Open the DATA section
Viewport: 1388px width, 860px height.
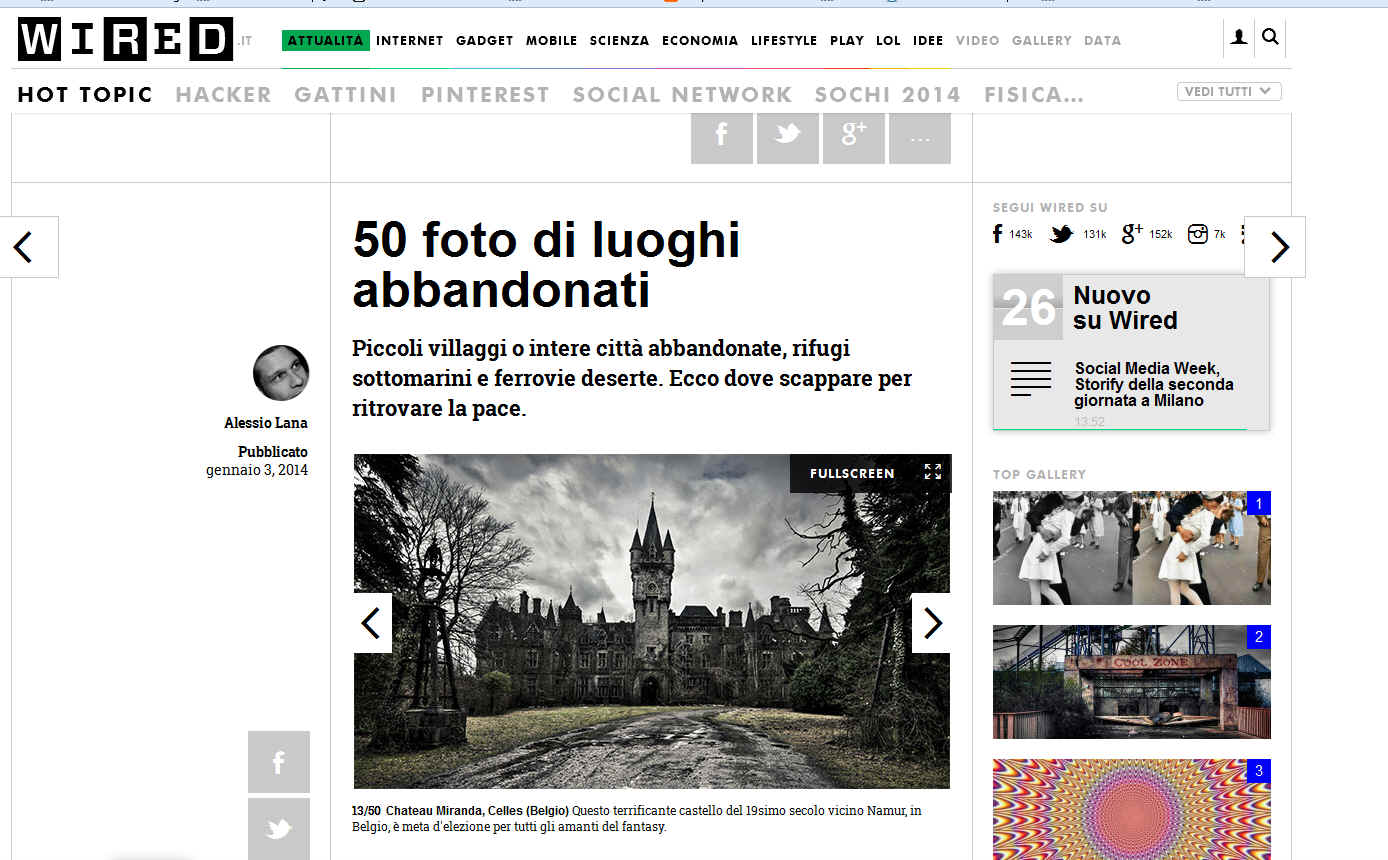pos(1103,40)
